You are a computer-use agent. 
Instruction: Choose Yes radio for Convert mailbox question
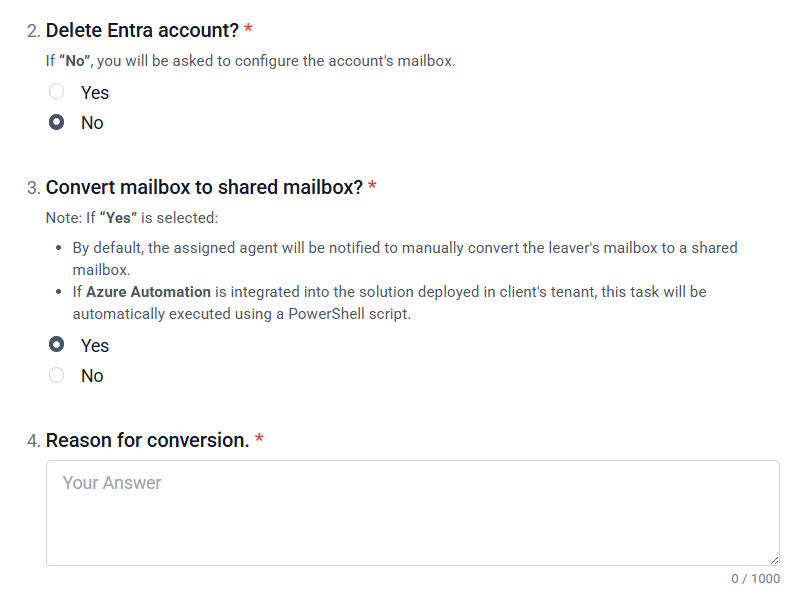tap(57, 345)
